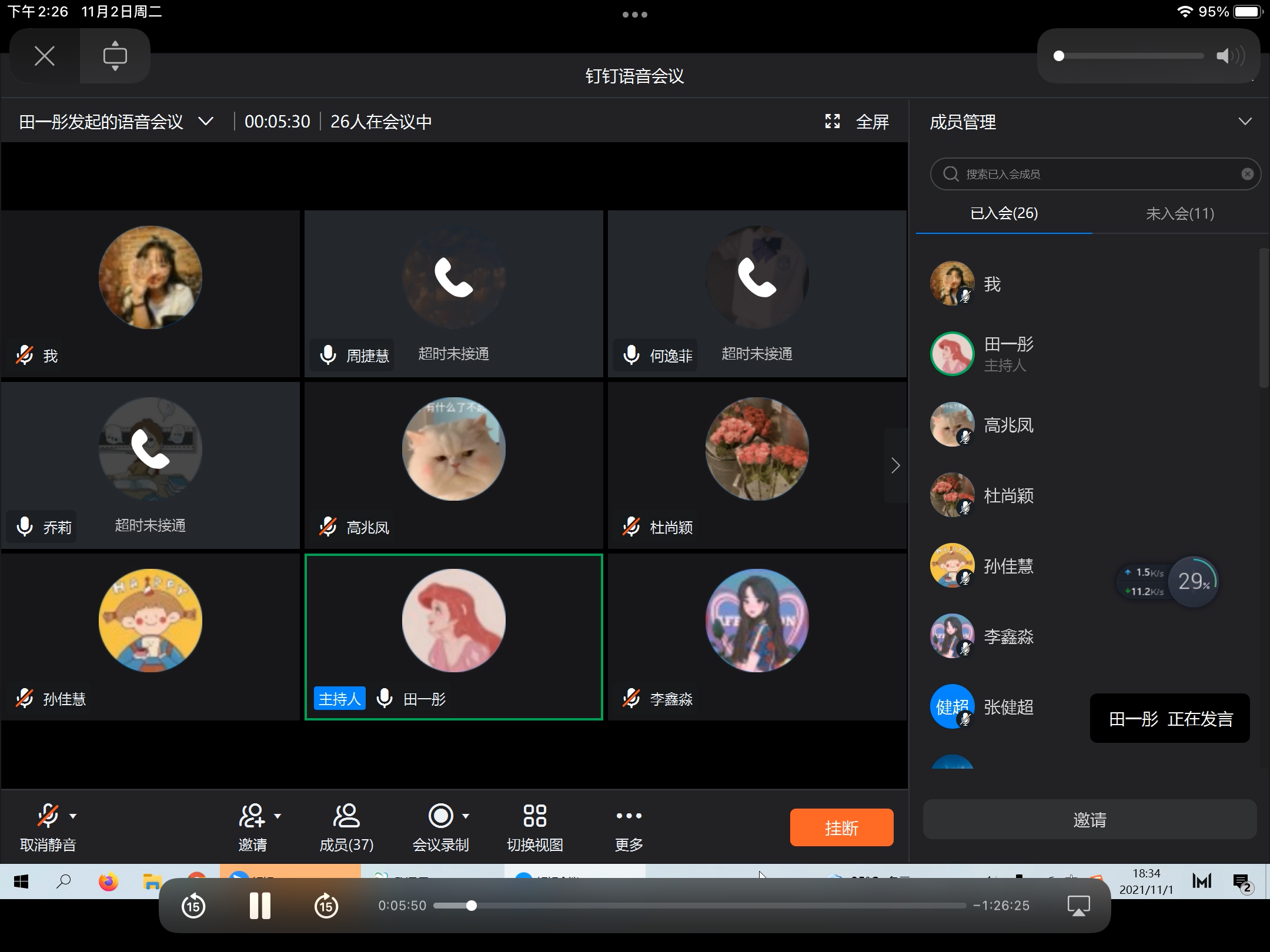Open the Windows notification center icon
This screenshot has width=1270, height=952.
point(1242,883)
